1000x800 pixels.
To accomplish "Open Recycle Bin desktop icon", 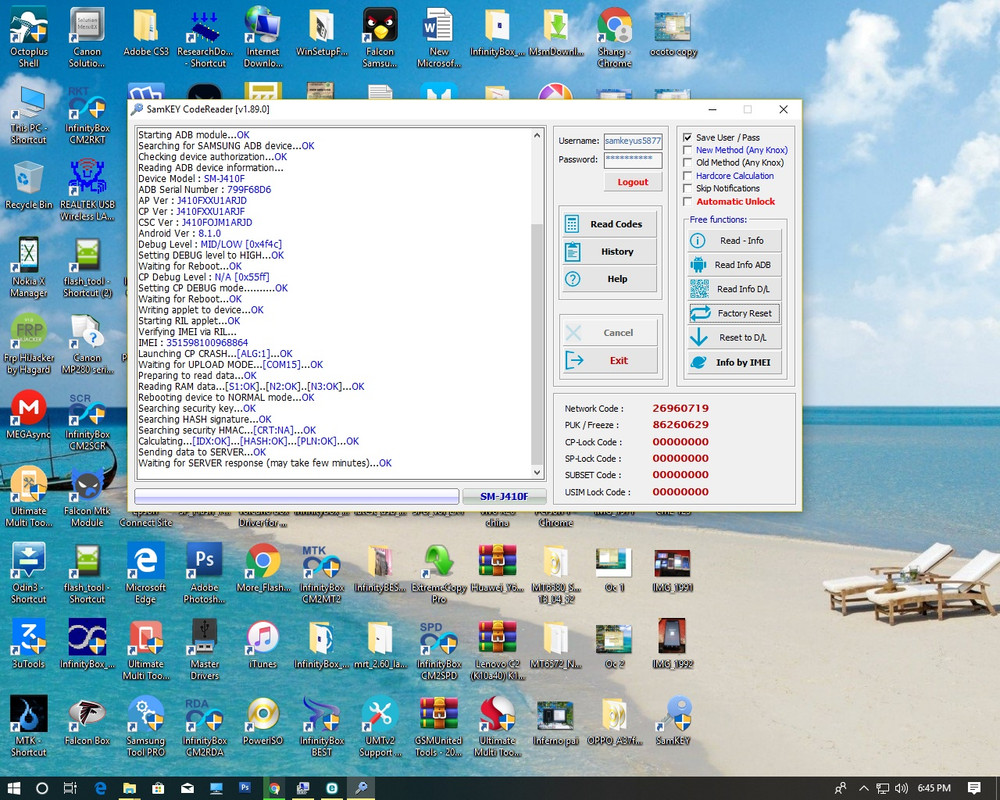I will coord(29,185).
